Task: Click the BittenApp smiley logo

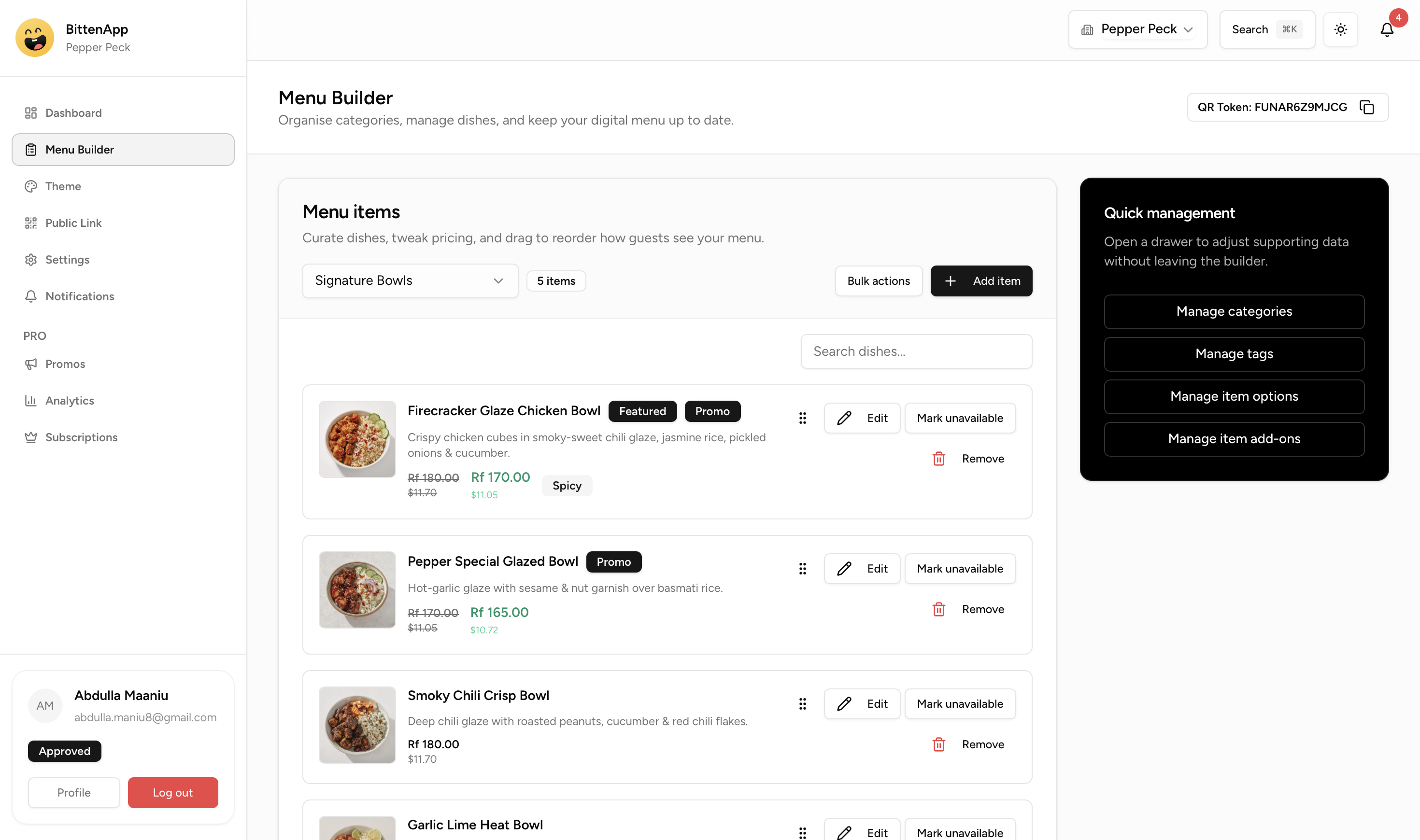Action: click(x=35, y=37)
